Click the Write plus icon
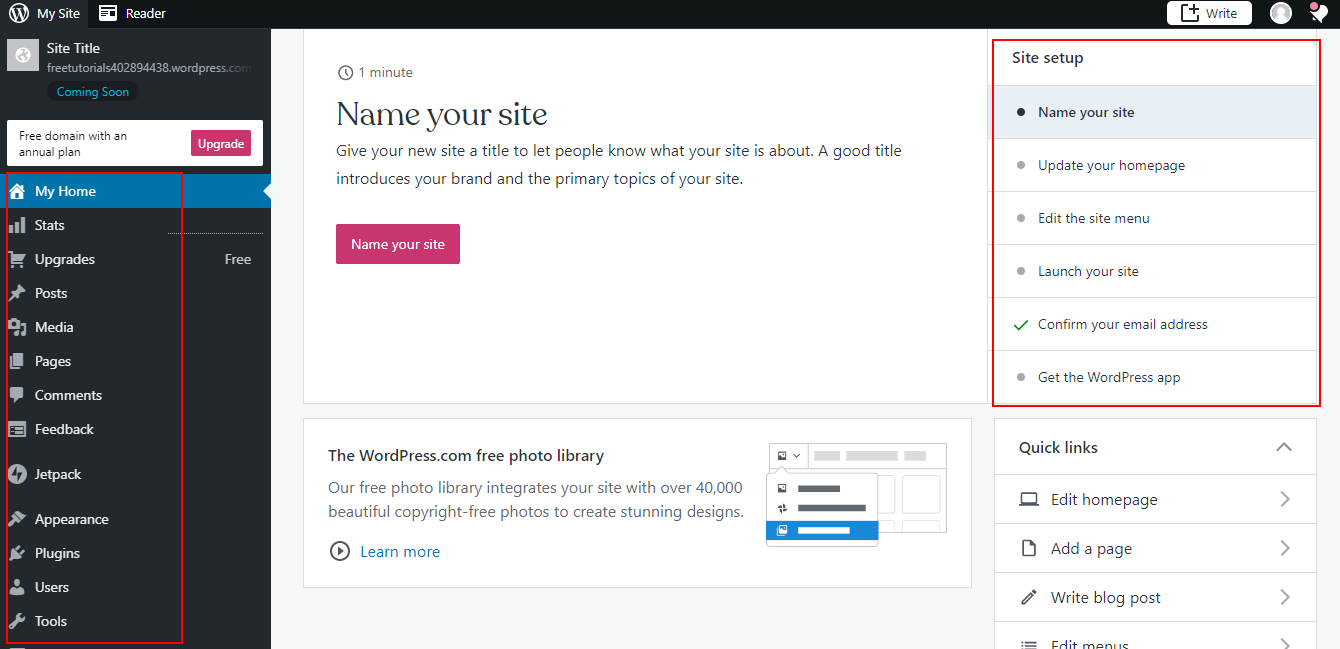 1190,13
